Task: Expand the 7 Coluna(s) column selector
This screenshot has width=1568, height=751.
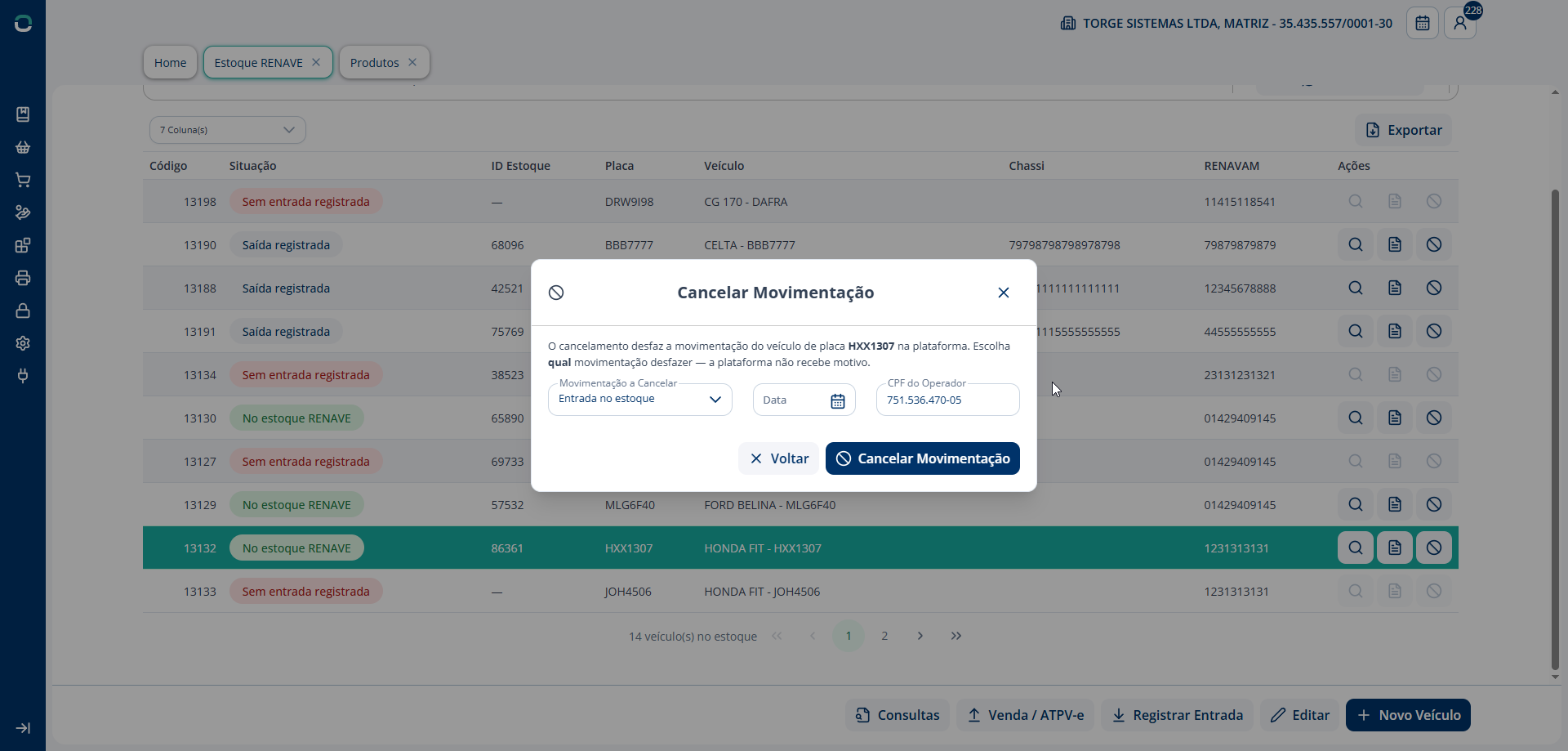Action: pyautogui.click(x=228, y=130)
